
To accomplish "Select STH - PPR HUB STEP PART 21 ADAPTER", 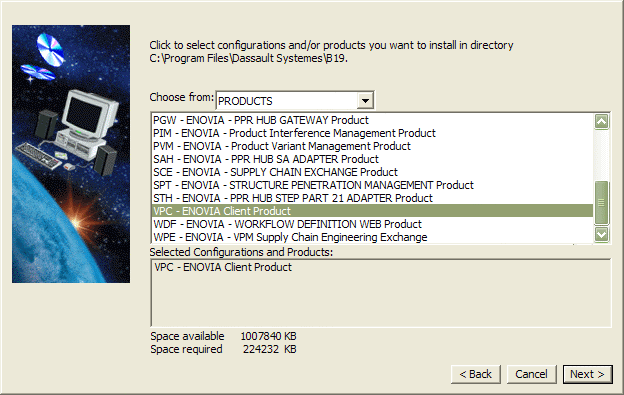I will [x=372, y=198].
